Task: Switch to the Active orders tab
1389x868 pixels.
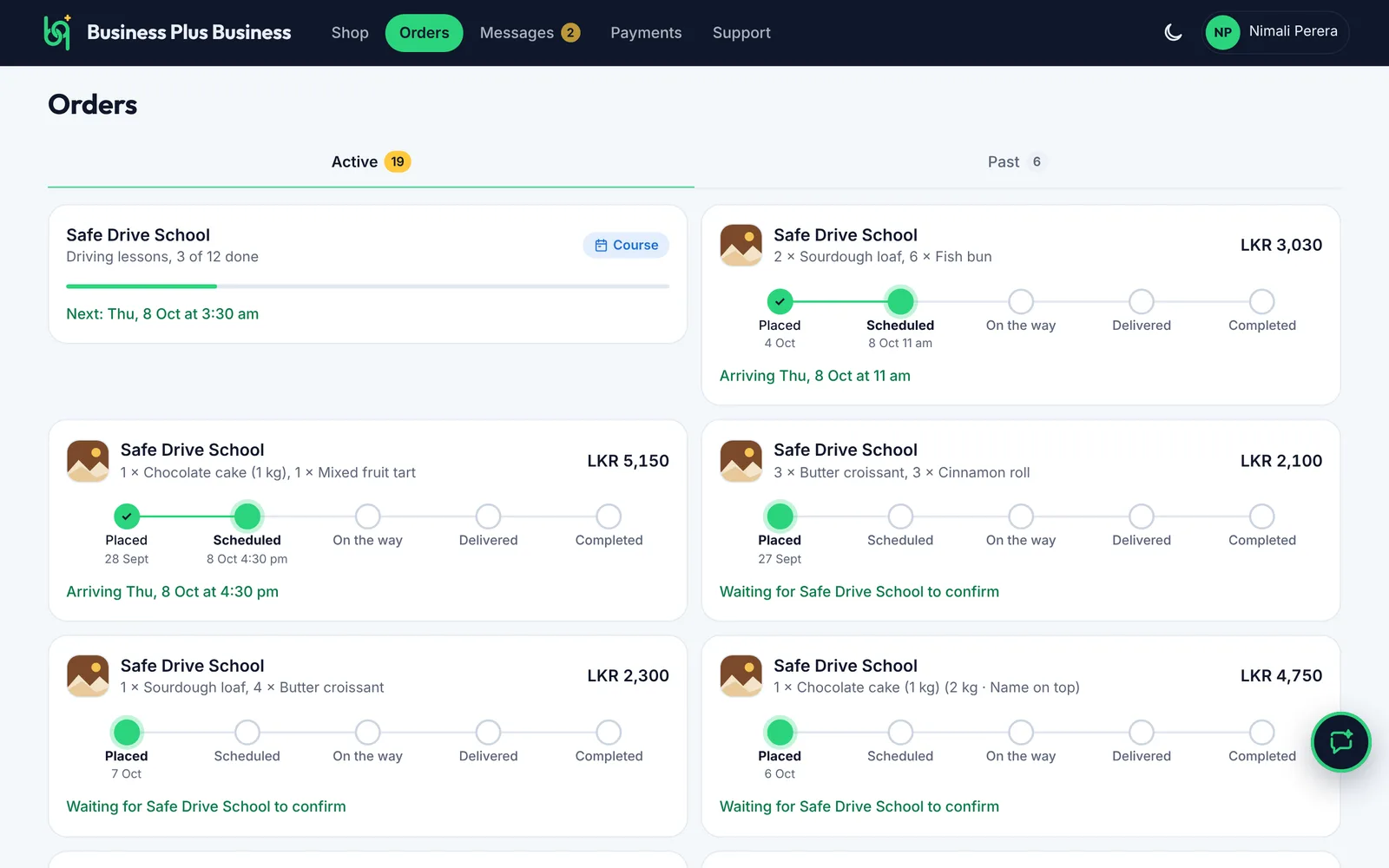Action: point(371,162)
